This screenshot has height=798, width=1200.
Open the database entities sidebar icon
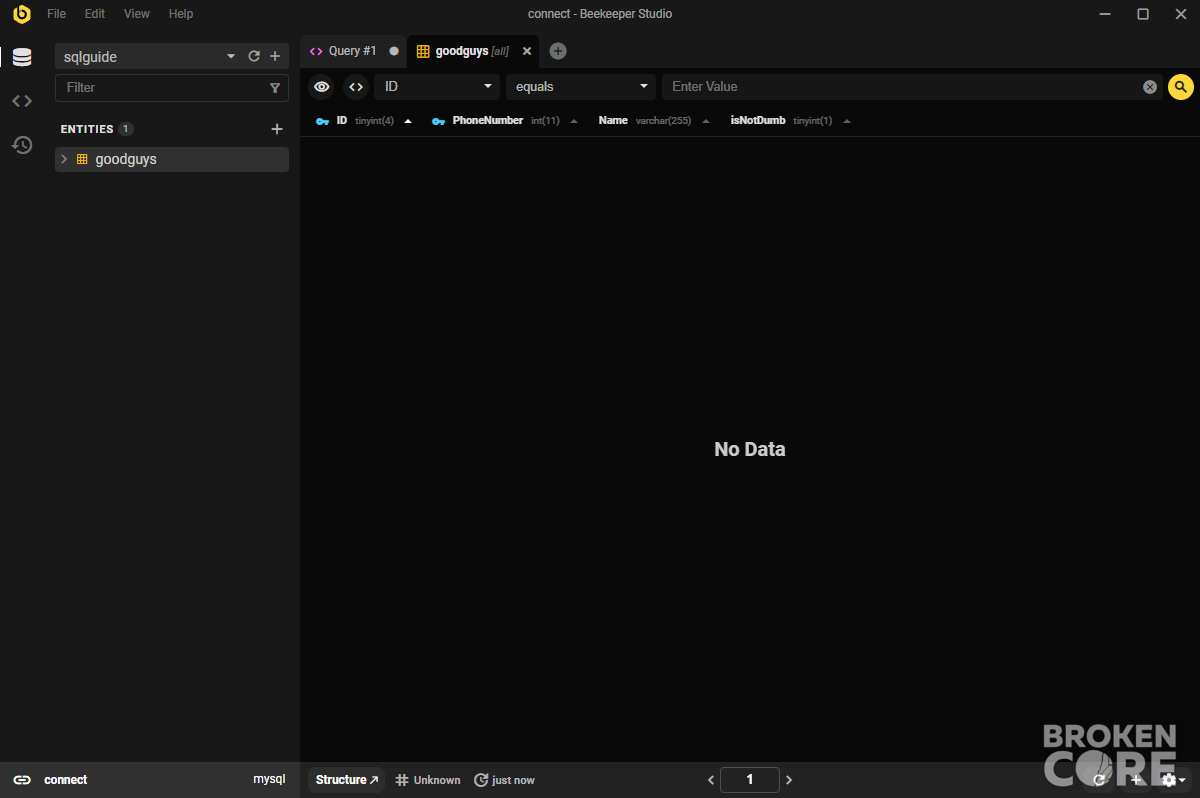click(x=22, y=57)
